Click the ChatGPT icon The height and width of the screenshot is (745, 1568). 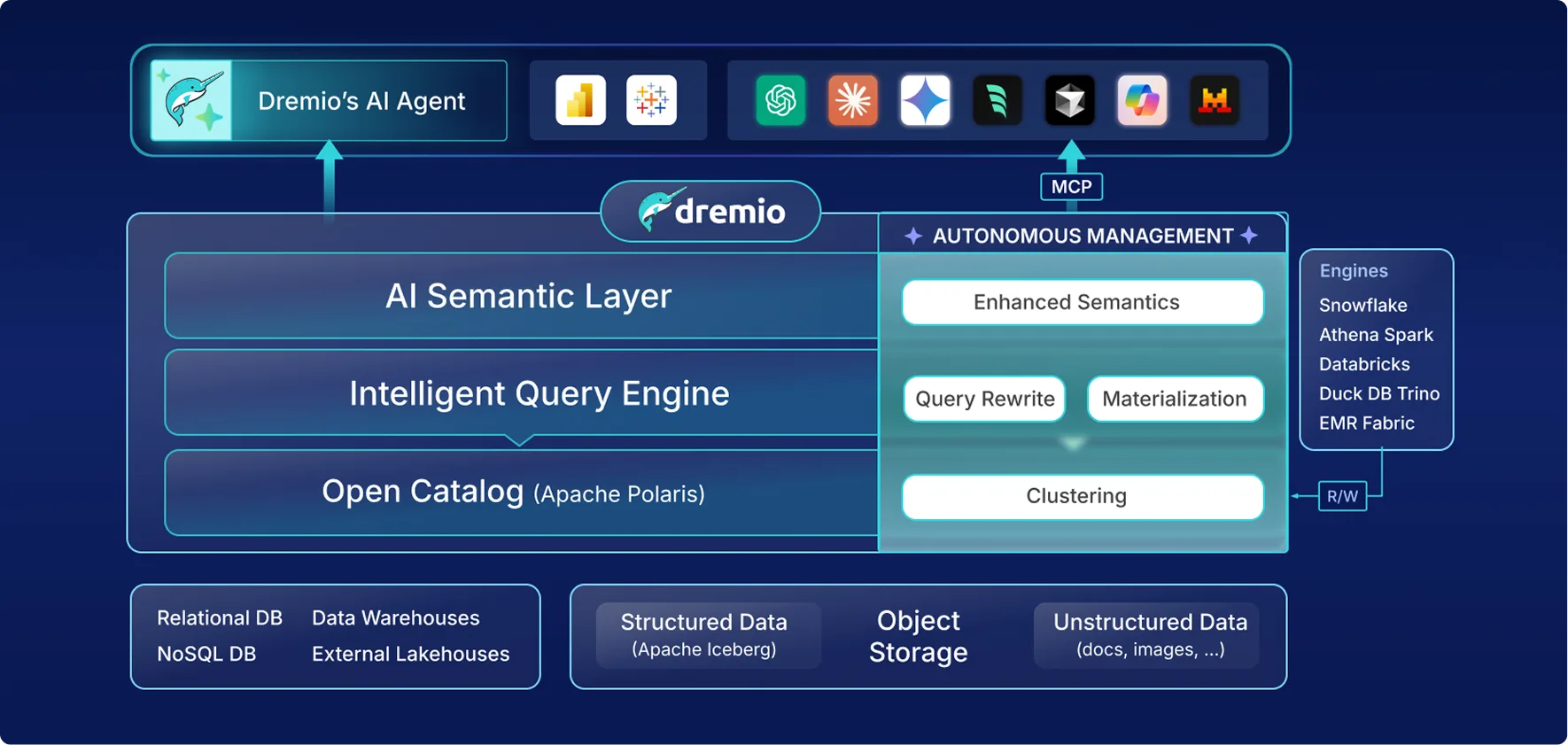[780, 100]
